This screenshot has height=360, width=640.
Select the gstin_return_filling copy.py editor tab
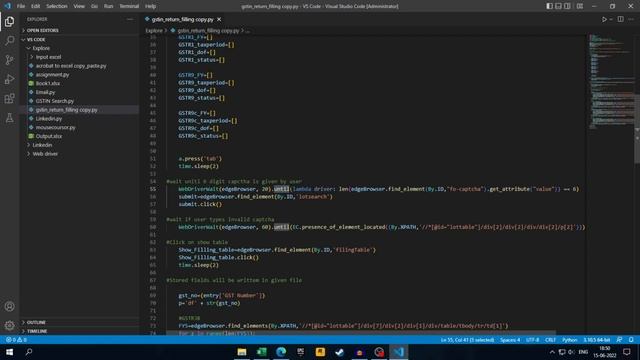[182, 19]
